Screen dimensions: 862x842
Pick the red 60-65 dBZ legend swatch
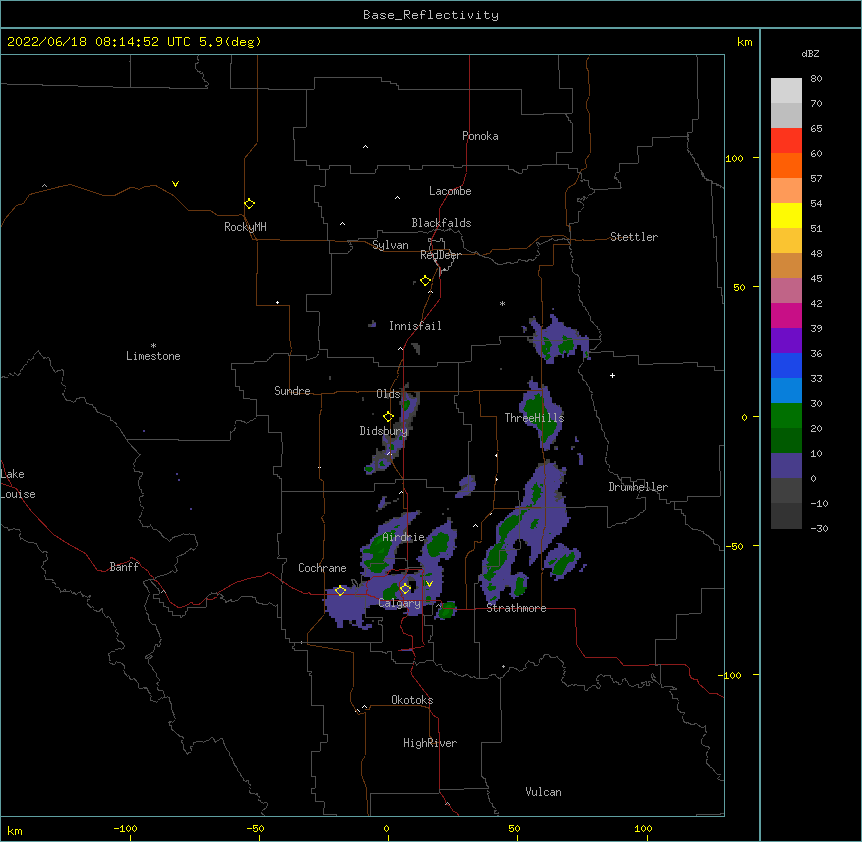pyautogui.click(x=786, y=141)
